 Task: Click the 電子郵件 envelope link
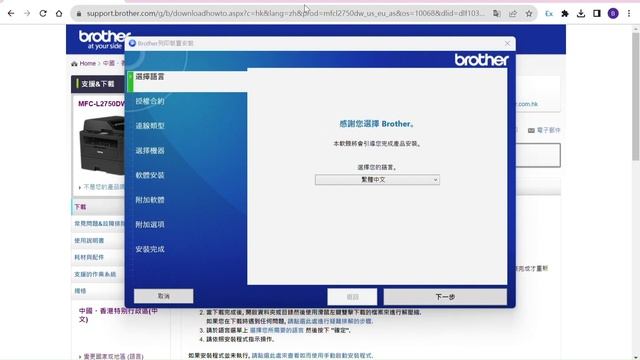pyautogui.click(x=544, y=130)
